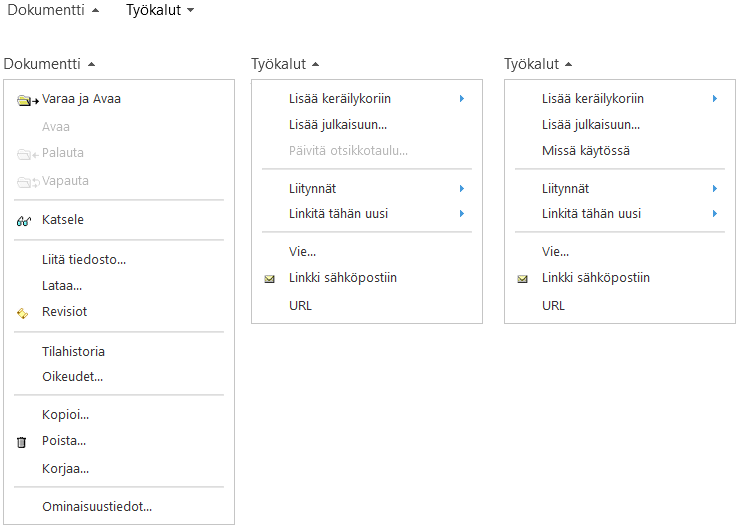Screen dimensions: 742x528
Task: Select the Missä käytössä menu entry
Action: [585, 151]
